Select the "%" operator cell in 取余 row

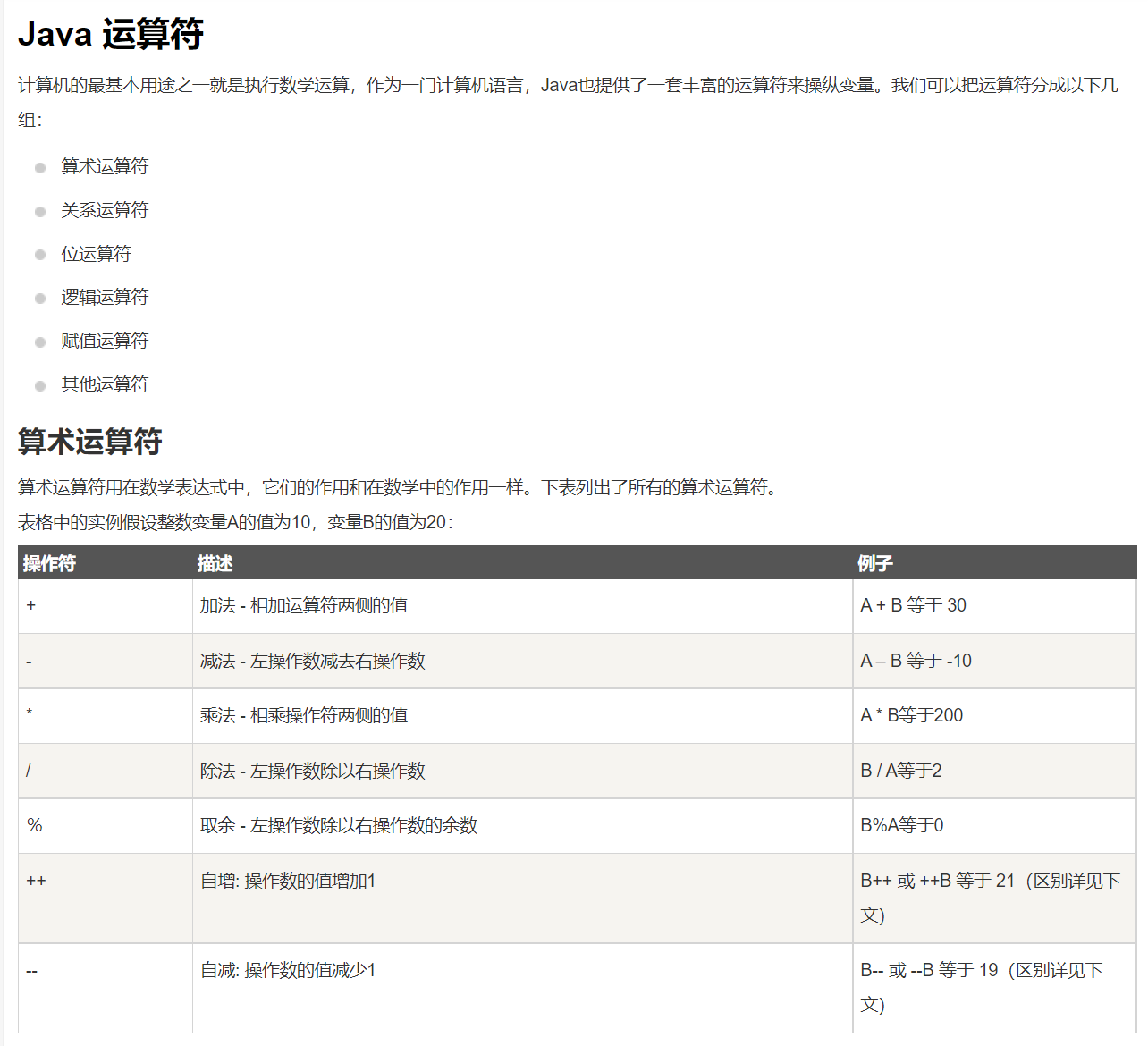(x=106, y=826)
